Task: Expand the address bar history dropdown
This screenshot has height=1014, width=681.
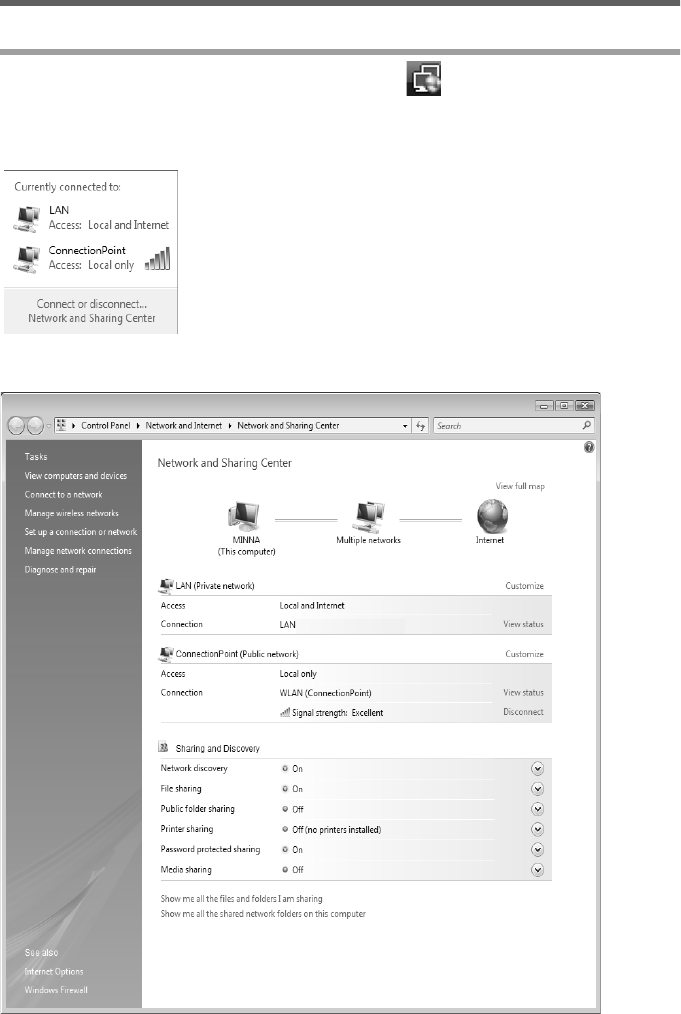Action: pyautogui.click(x=405, y=426)
